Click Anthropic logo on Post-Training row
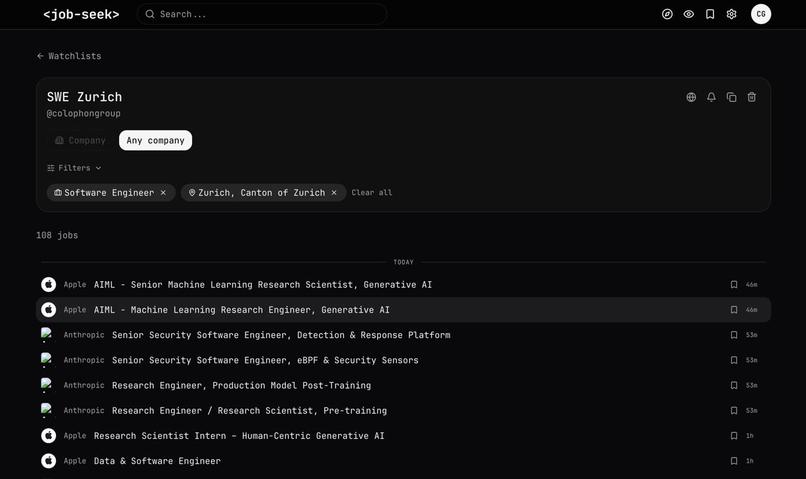806x479 pixels. click(47, 385)
